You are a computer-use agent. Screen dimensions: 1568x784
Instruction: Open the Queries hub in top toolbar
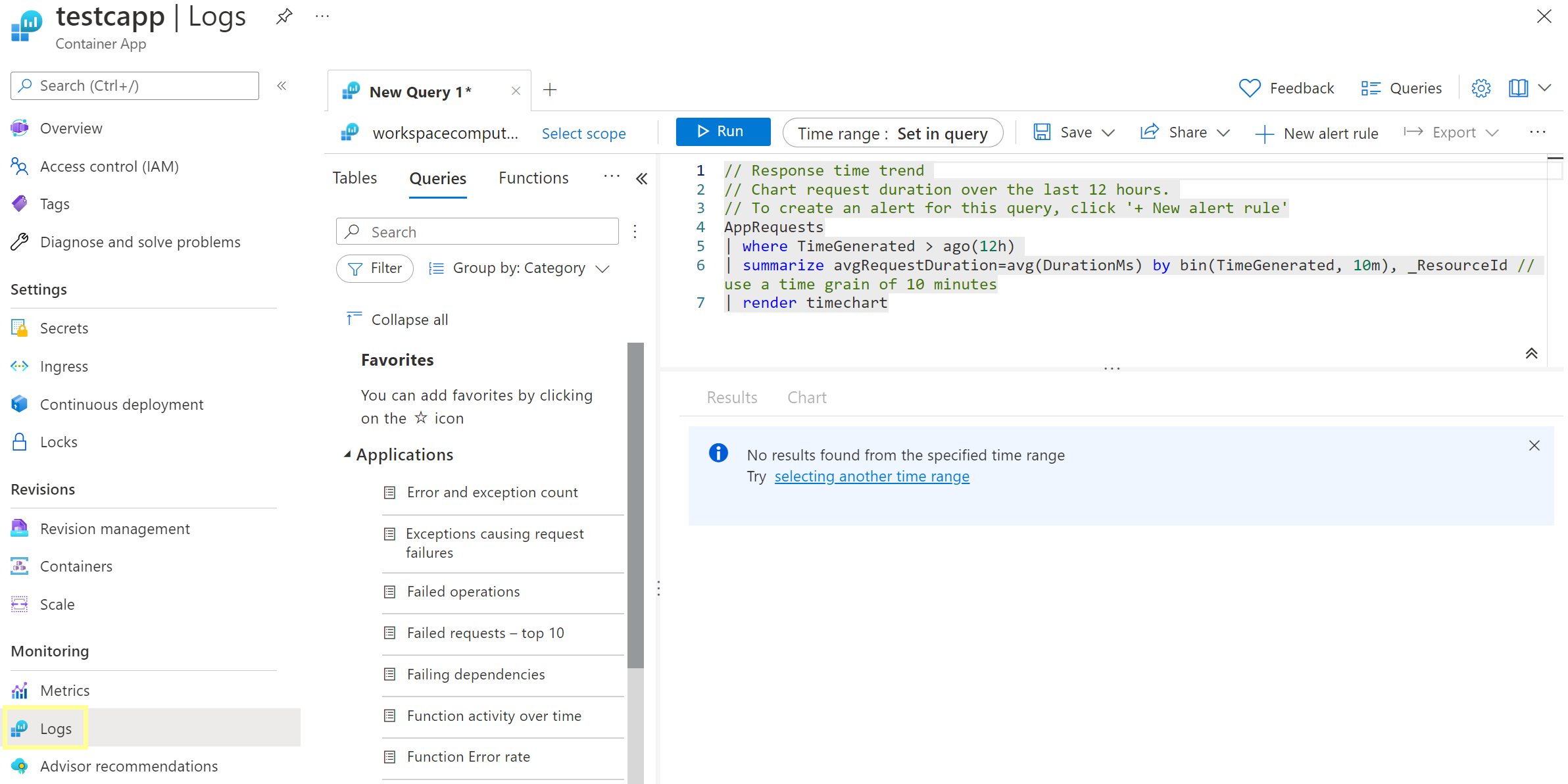[x=1401, y=88]
